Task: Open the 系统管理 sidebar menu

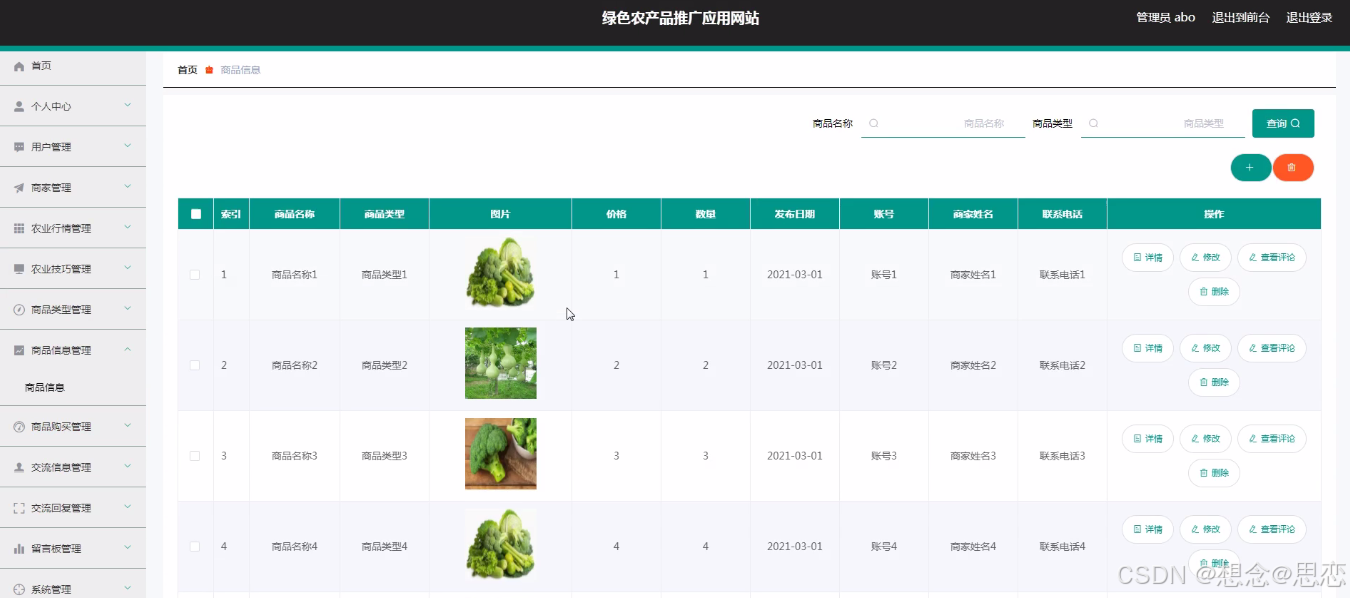Action: pyautogui.click(x=73, y=589)
